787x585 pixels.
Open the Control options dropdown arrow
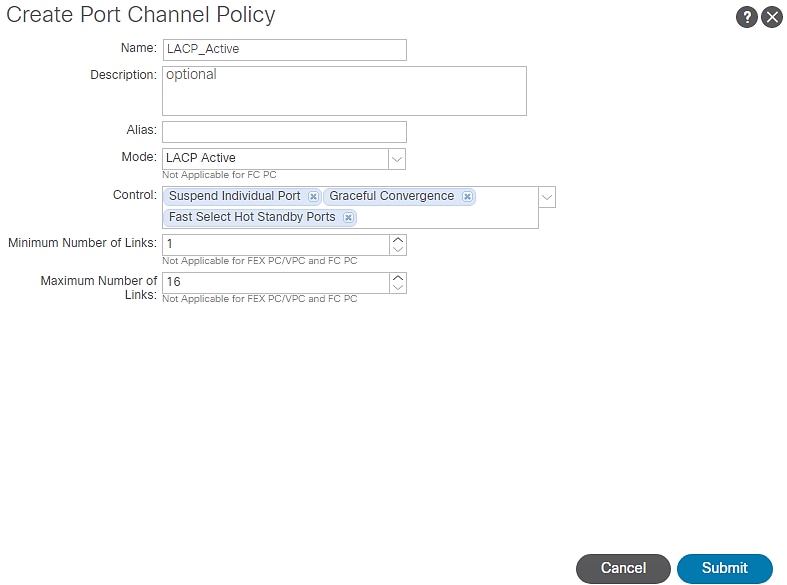(547, 197)
